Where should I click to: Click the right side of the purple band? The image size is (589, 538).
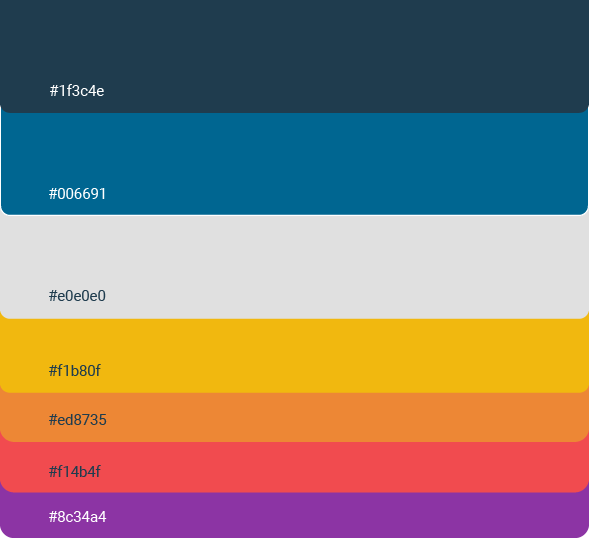(x=488, y=515)
